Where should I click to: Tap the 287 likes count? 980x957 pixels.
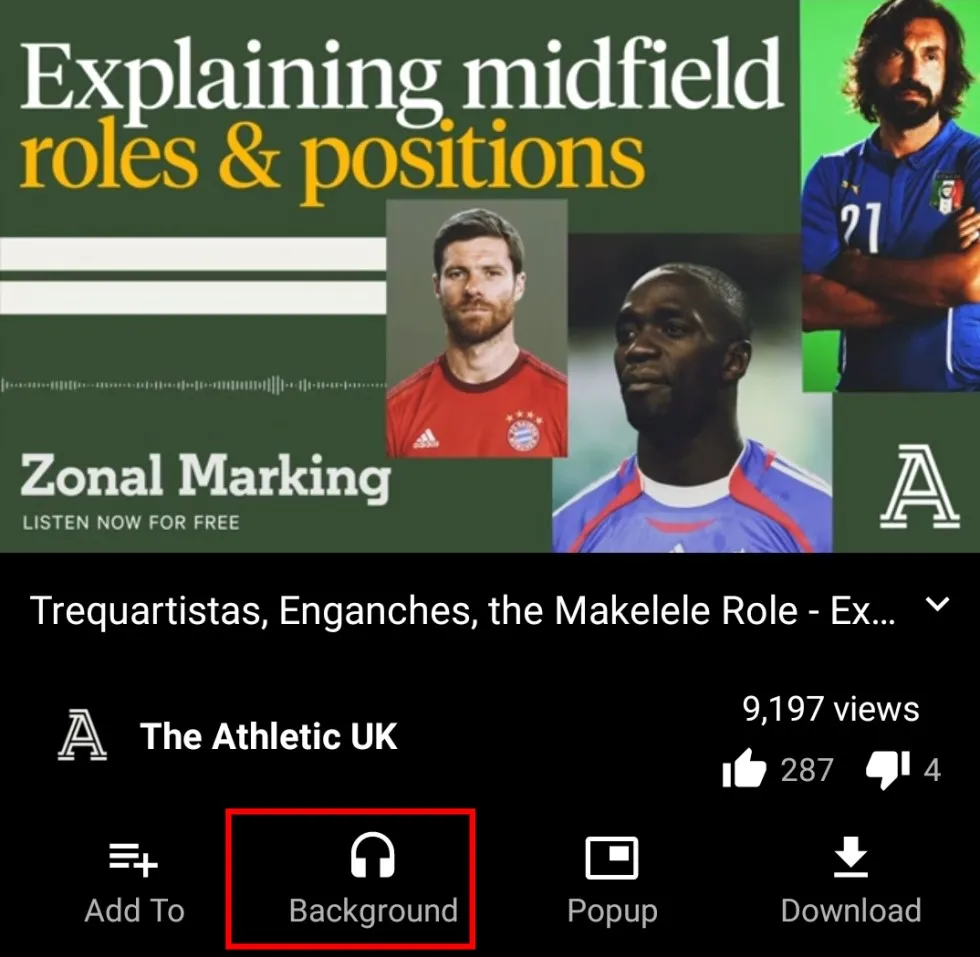[x=807, y=770]
